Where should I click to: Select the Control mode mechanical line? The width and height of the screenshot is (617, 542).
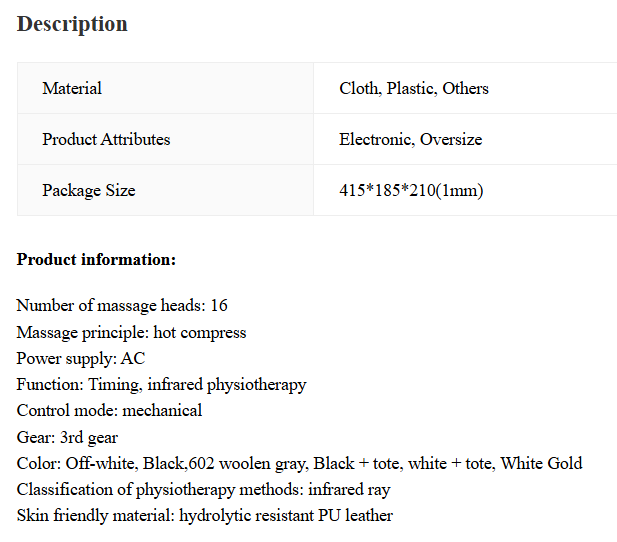point(109,411)
